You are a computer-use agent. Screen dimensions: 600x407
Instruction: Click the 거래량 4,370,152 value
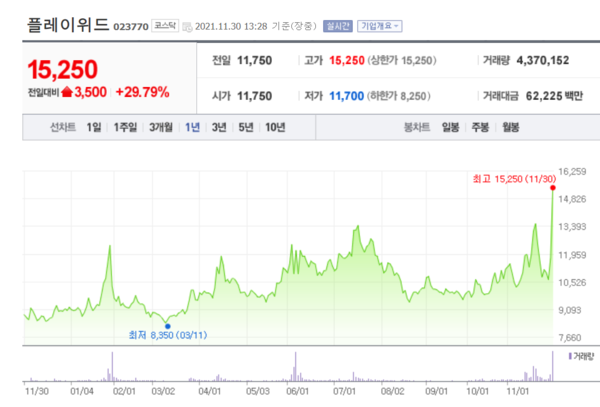coord(543,60)
